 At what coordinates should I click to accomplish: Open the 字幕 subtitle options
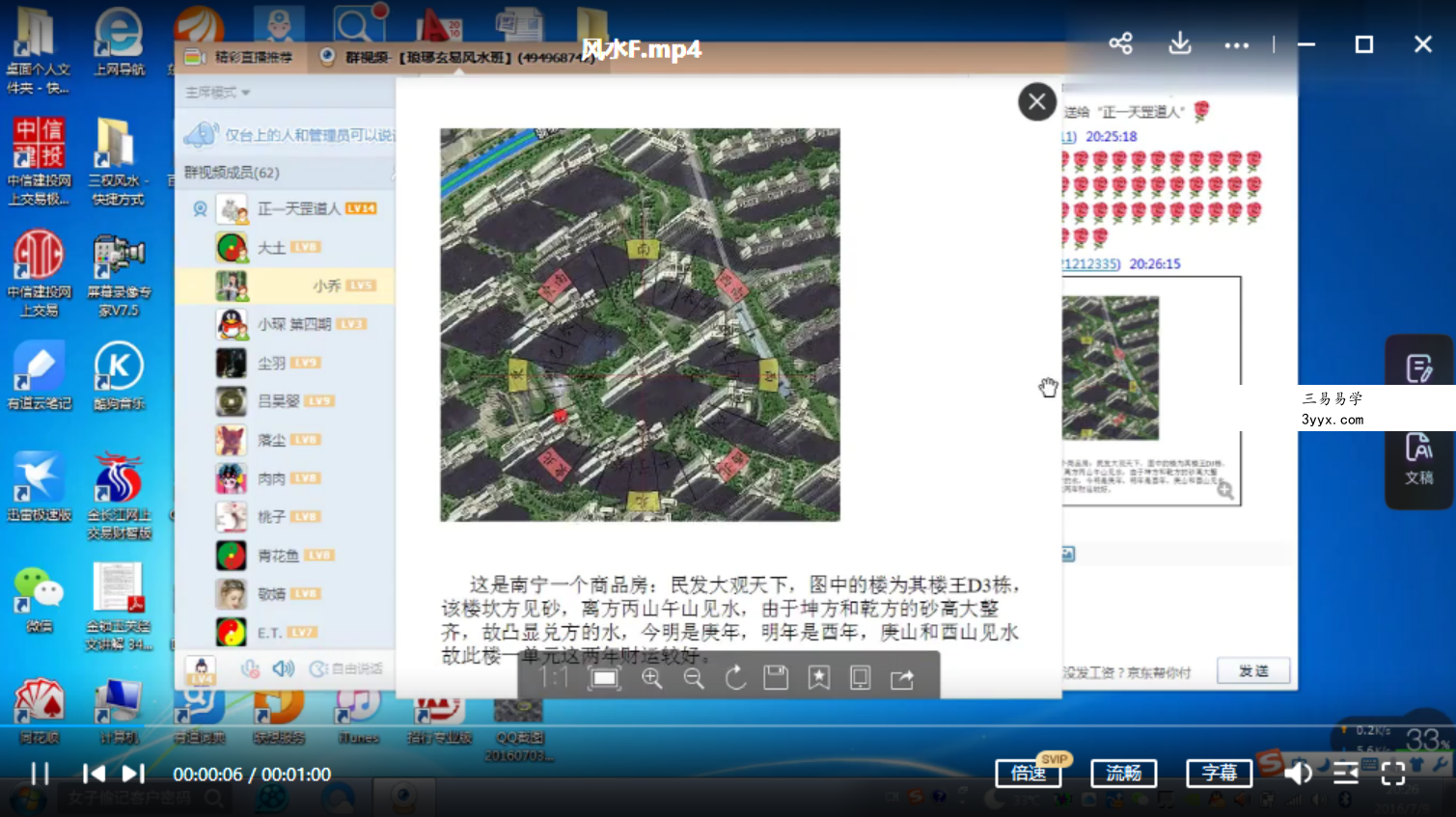click(1219, 773)
